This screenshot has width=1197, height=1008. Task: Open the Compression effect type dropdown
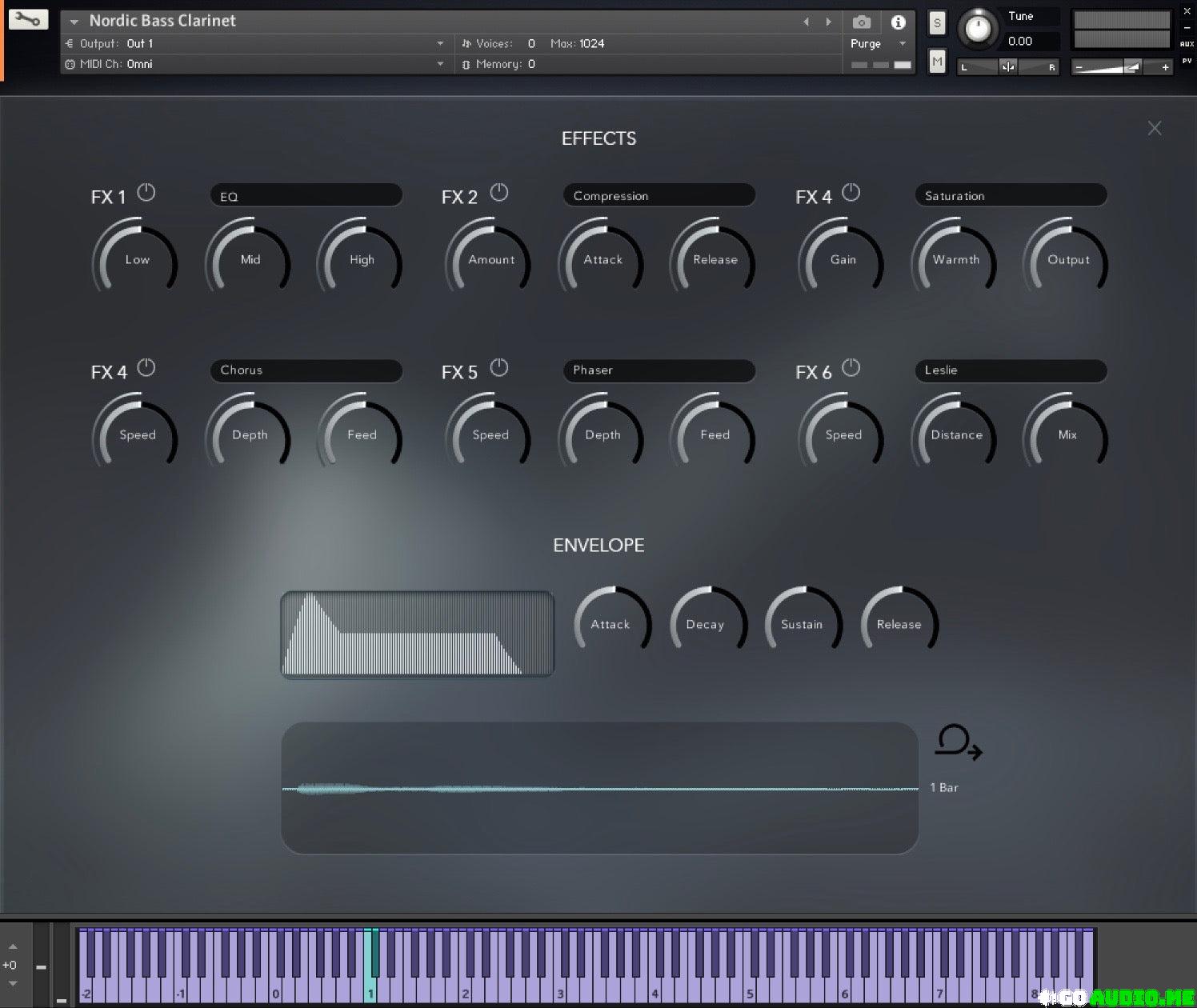pyautogui.click(x=659, y=196)
